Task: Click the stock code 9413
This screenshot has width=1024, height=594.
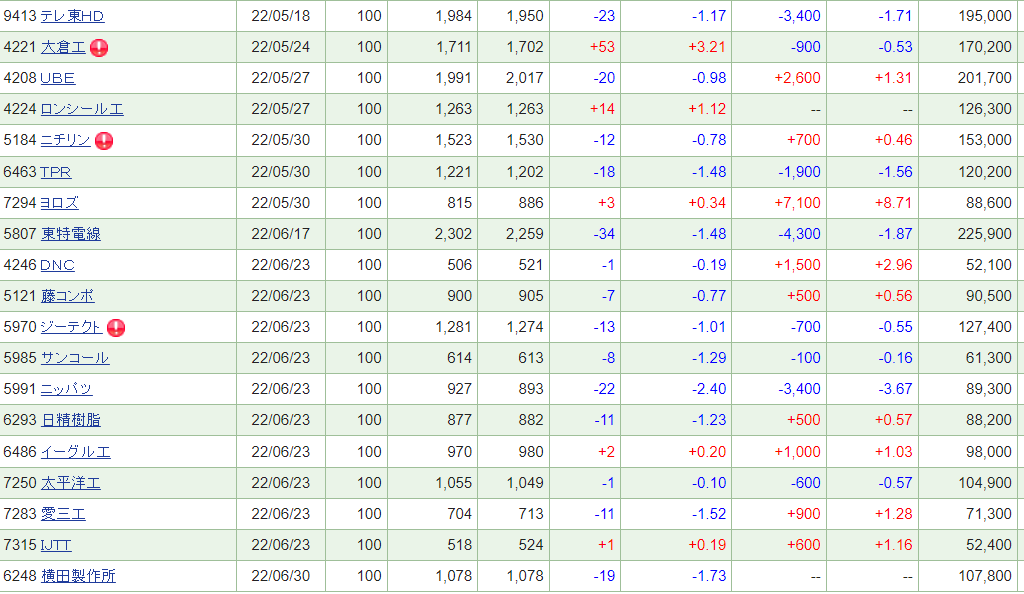Action: pyautogui.click(x=20, y=16)
